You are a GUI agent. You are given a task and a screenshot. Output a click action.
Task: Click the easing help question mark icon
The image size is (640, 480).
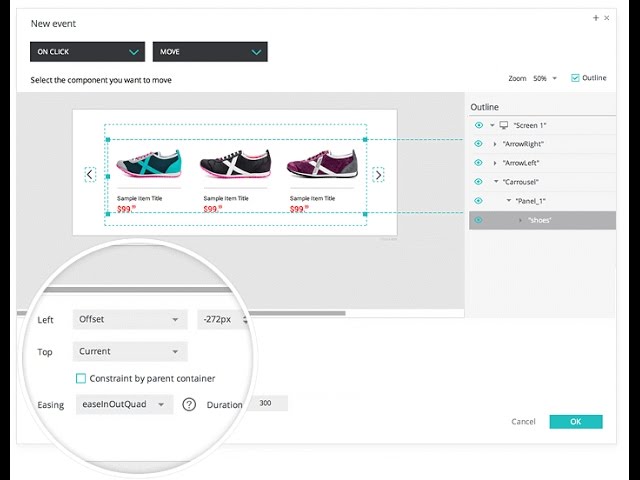(189, 404)
